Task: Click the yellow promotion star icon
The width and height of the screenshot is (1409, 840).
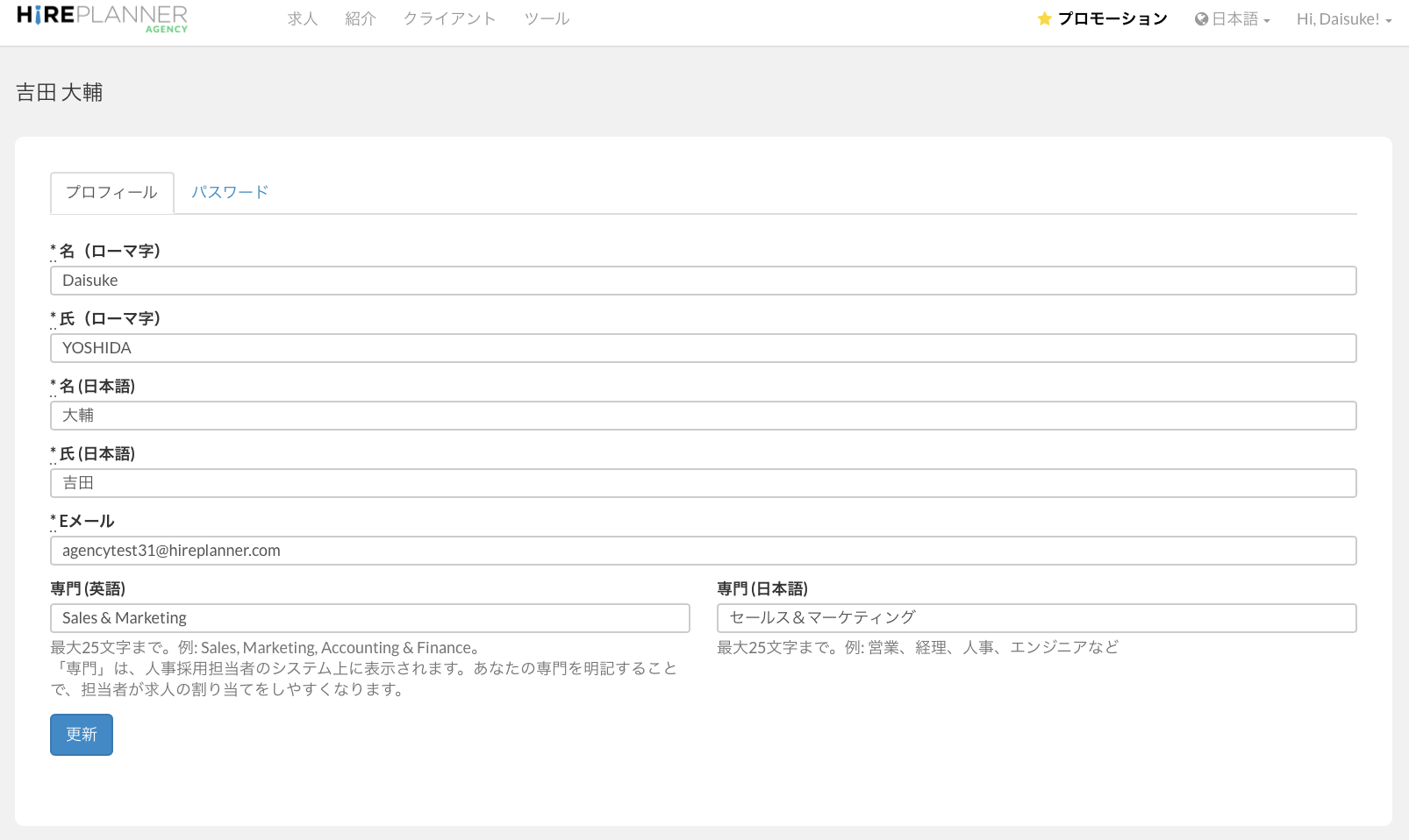Action: coord(1044,19)
